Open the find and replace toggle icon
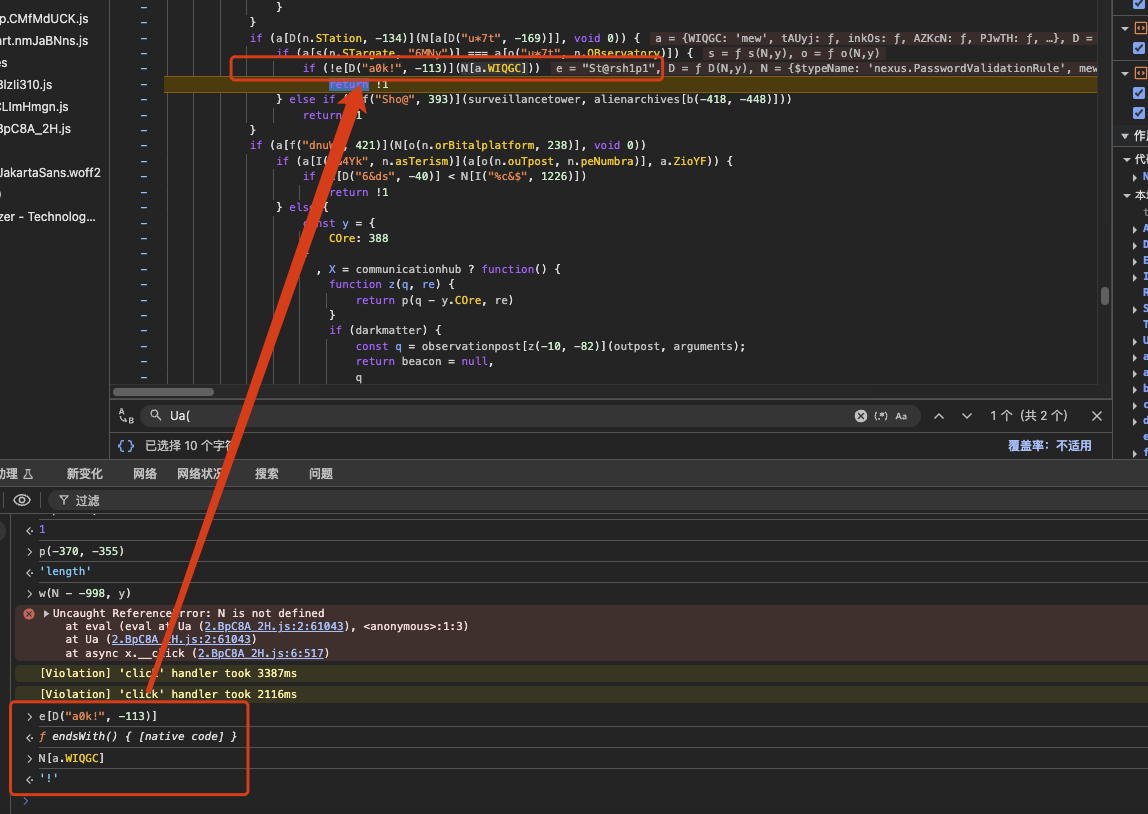Image resolution: width=1148 pixels, height=814 pixels. [126, 416]
